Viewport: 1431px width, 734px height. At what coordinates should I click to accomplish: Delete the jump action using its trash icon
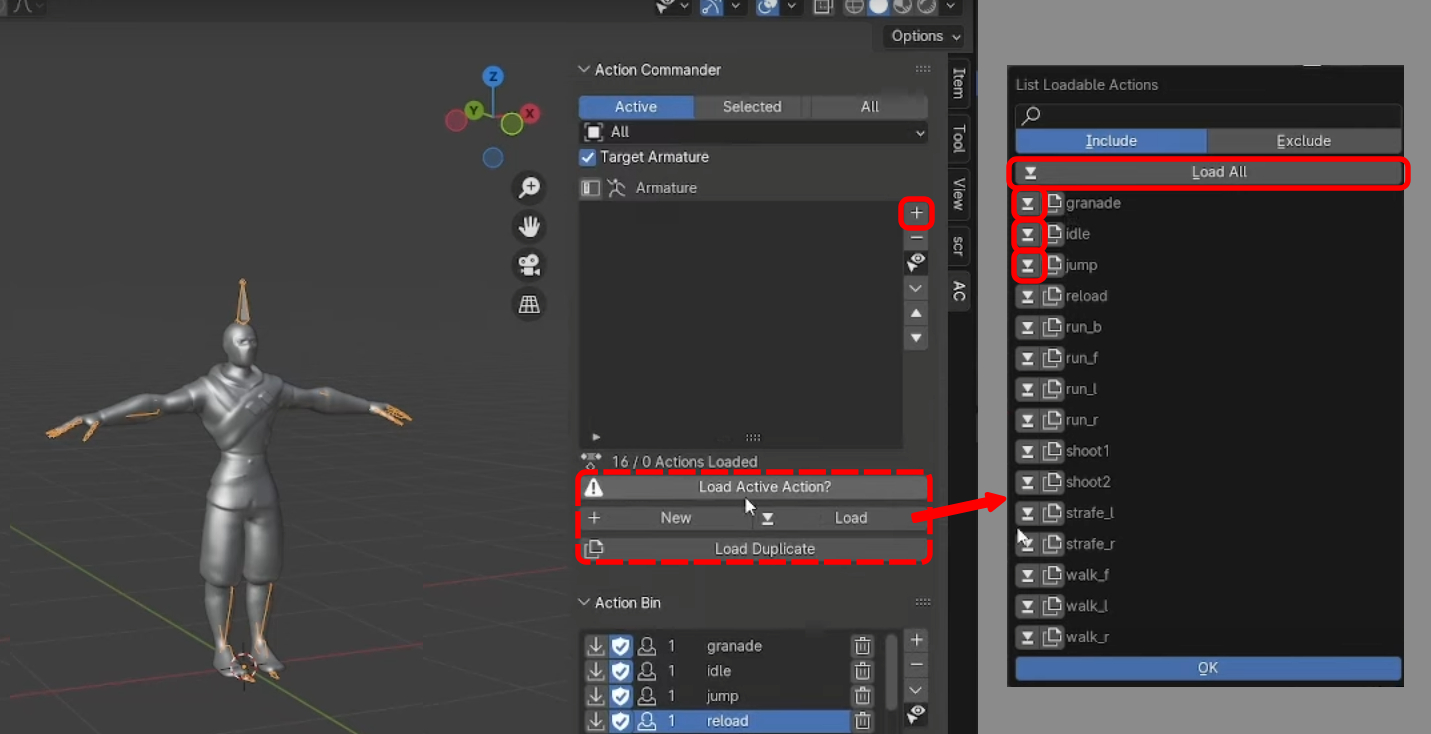[862, 696]
